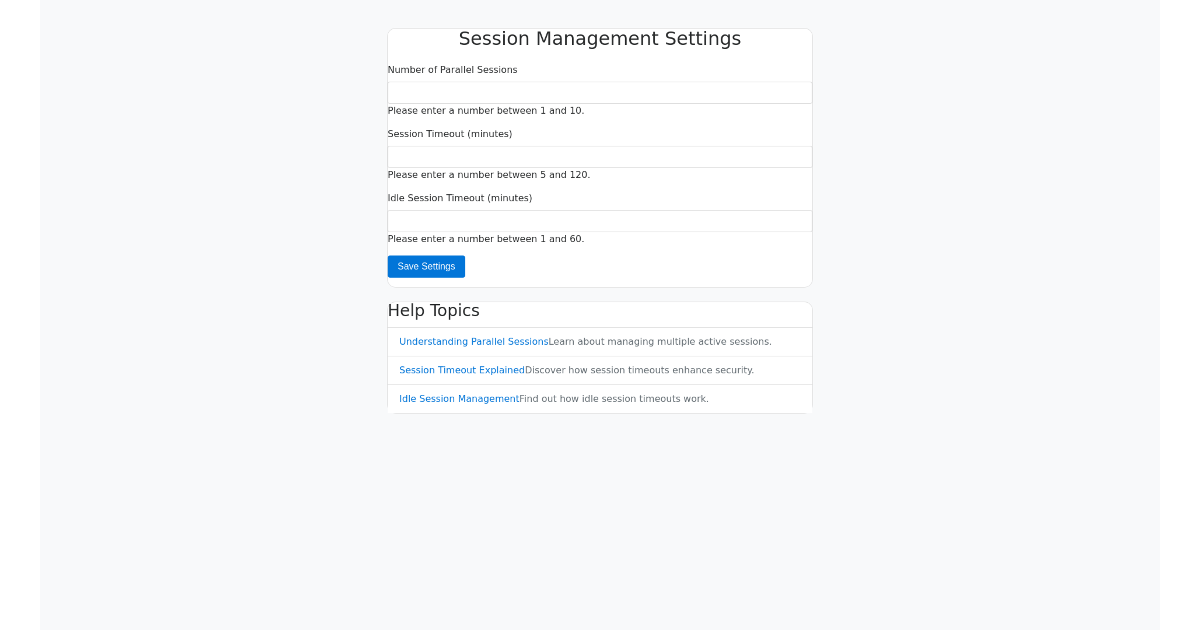Click the hint about 1 and 10
This screenshot has width=1200, height=630.
coord(485,111)
